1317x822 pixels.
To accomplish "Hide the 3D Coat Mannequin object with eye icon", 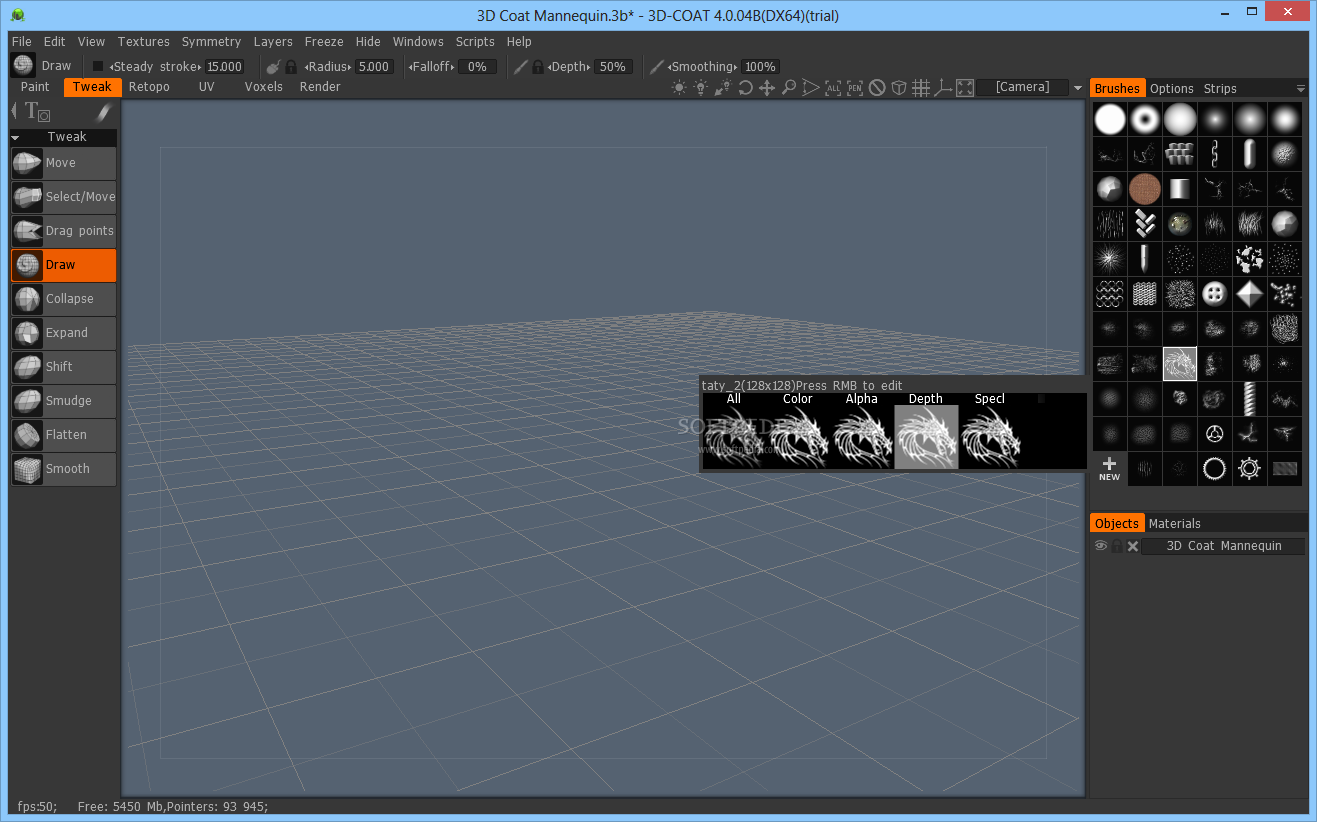I will [x=1101, y=546].
